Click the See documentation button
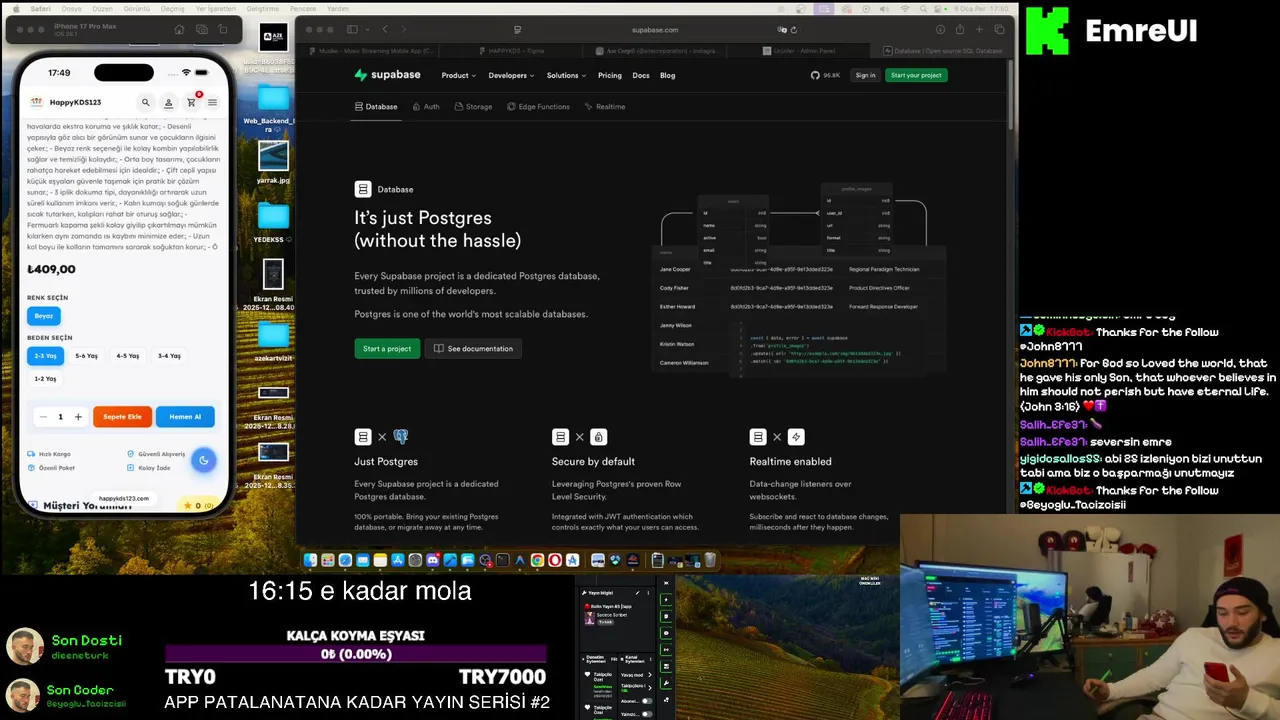Screen dimensions: 1280x720 click(x=474, y=349)
